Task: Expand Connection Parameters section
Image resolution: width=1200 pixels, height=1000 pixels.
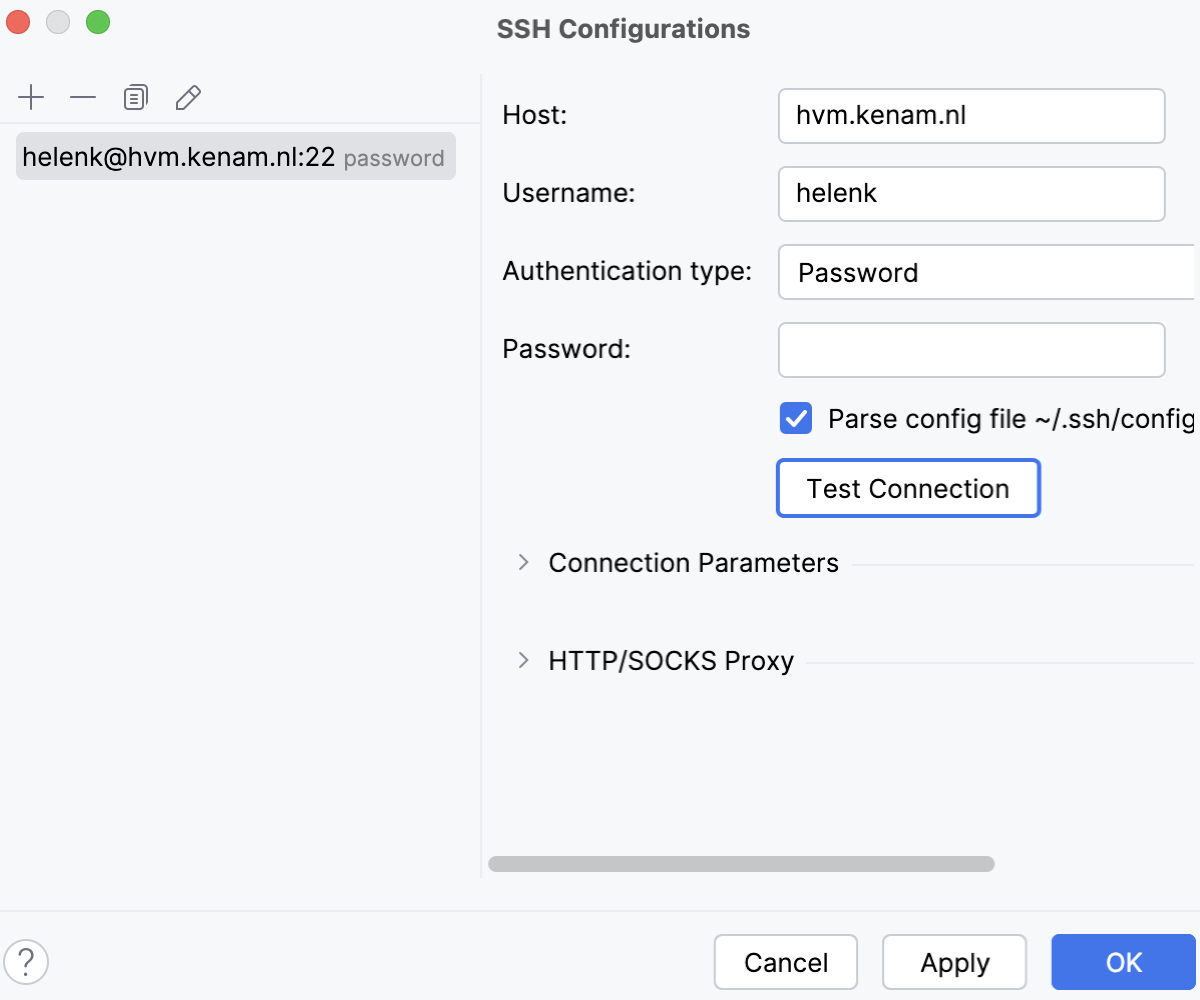Action: tap(522, 562)
